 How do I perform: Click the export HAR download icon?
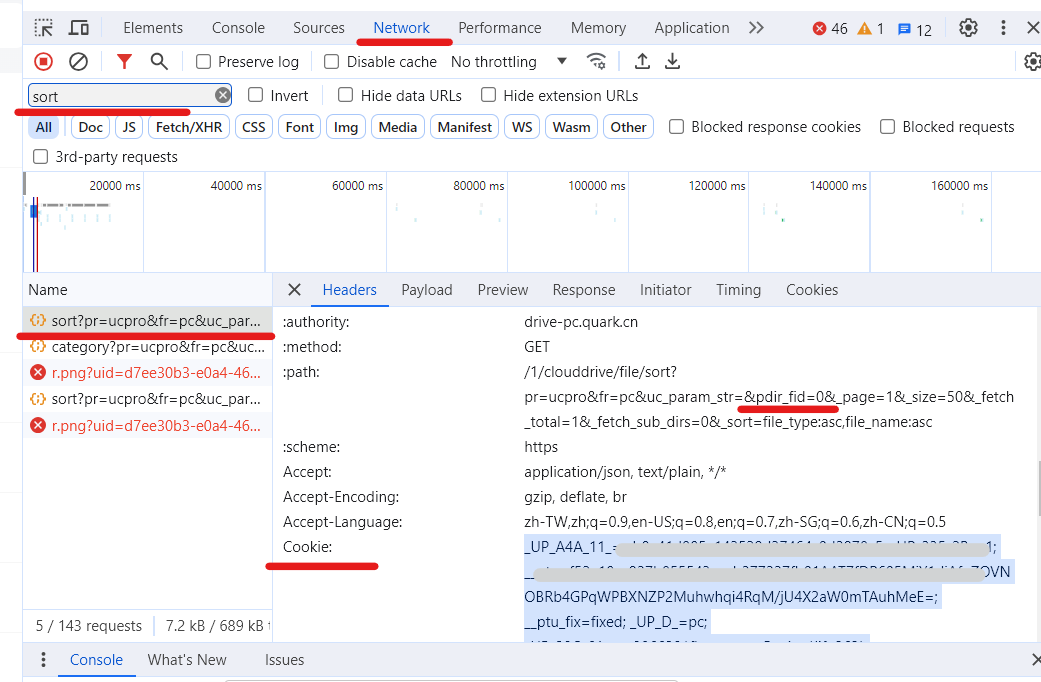673,62
